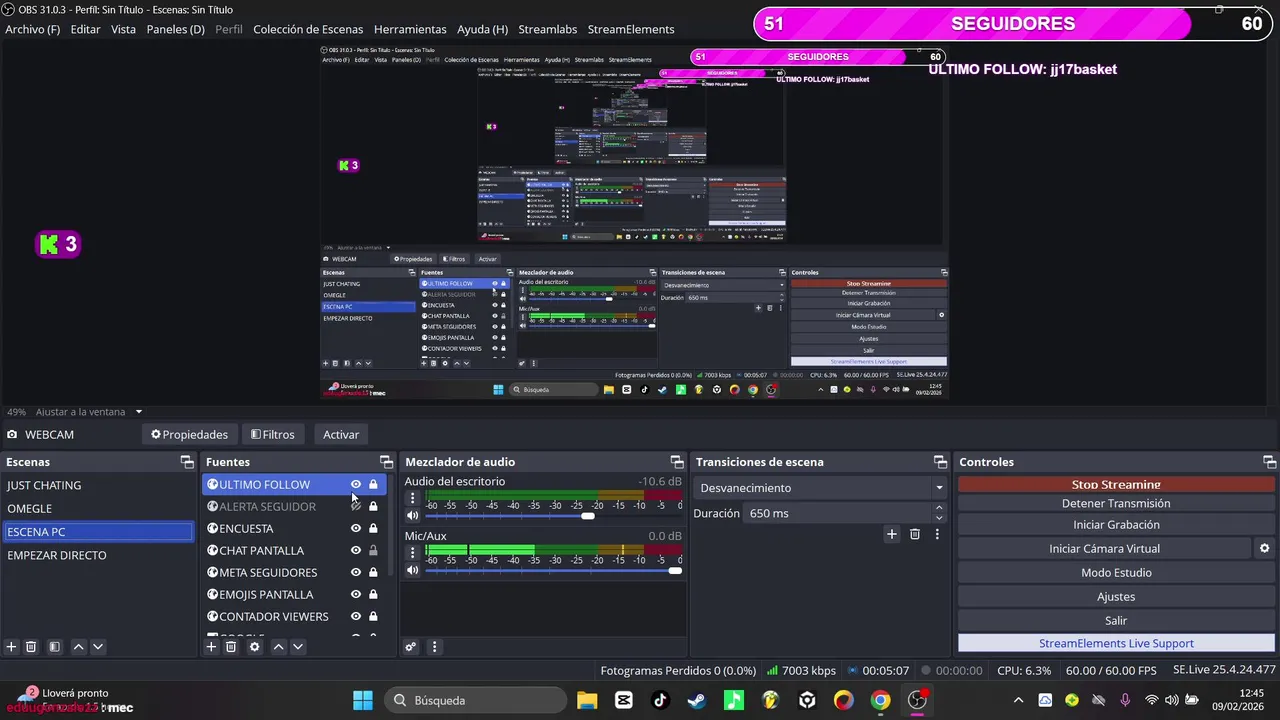Add a new source in Fuentes panel
The height and width of the screenshot is (720, 1280).
tap(211, 647)
